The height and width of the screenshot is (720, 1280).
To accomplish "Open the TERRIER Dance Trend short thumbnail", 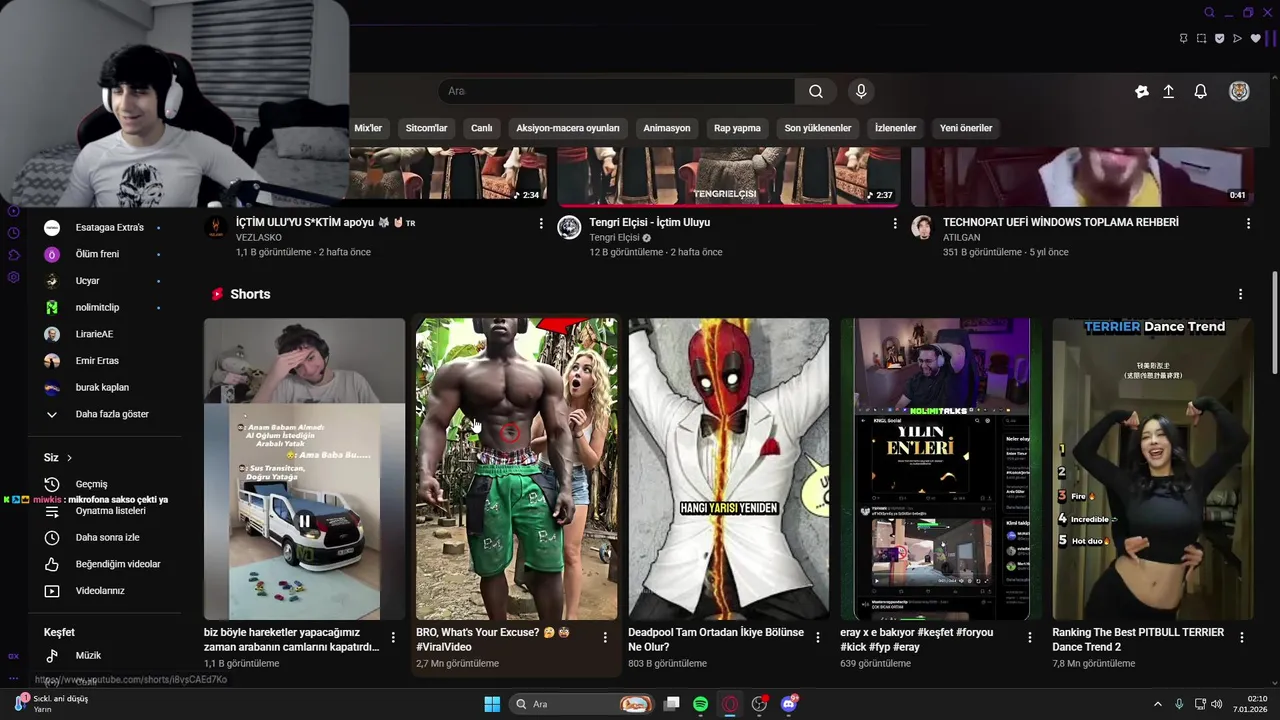I will (x=1152, y=469).
